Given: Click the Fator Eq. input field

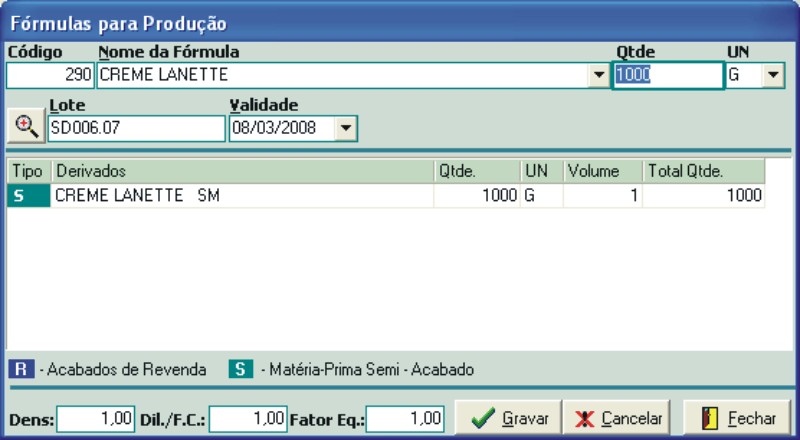Looking at the screenshot, I should click(x=405, y=419).
